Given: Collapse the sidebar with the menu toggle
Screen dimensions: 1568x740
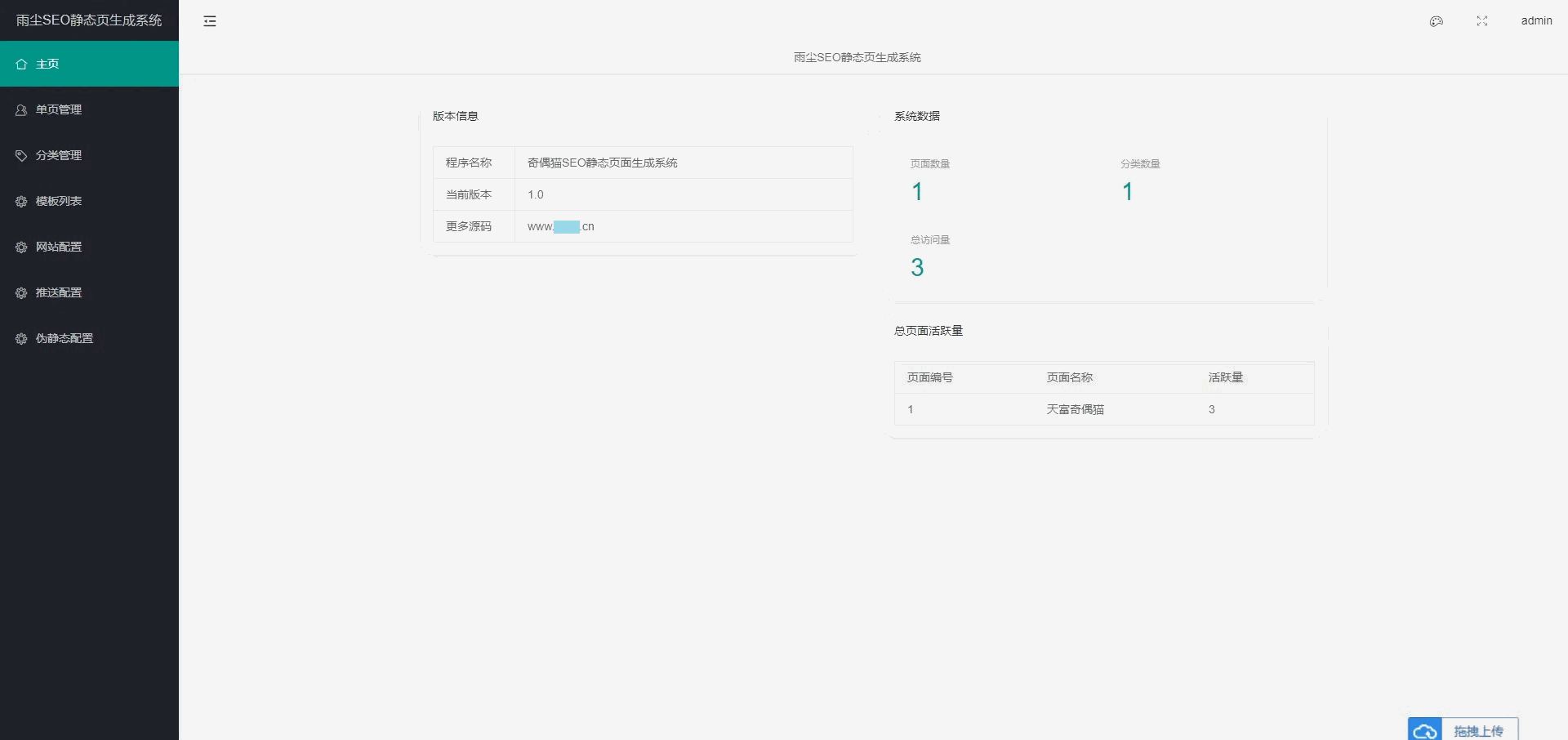Looking at the screenshot, I should click(x=210, y=21).
